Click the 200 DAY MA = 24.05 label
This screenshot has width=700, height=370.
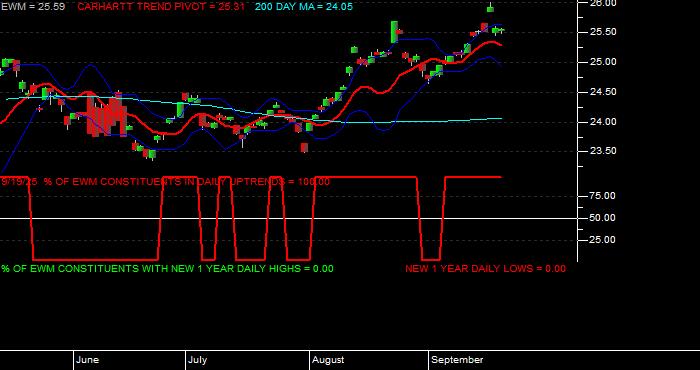[x=304, y=7]
